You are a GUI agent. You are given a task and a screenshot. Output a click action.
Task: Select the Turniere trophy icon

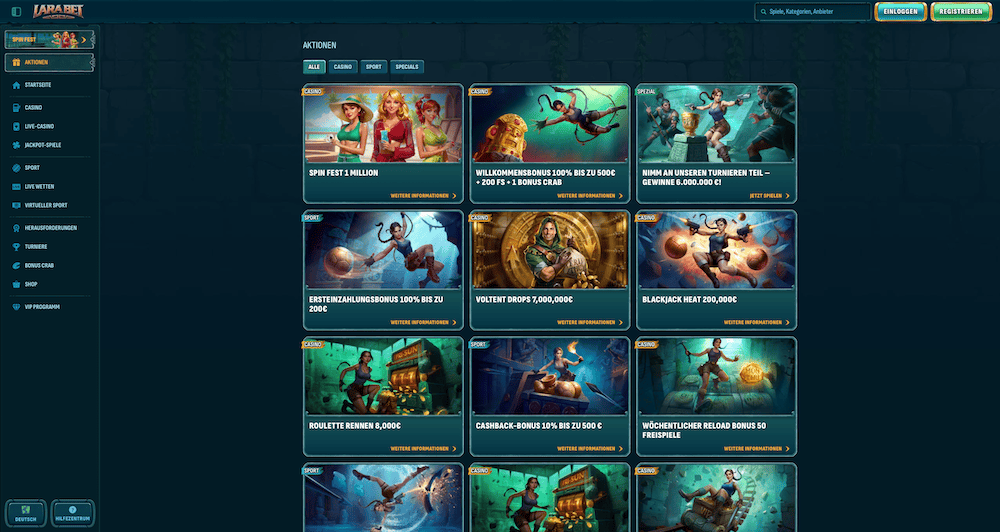16,246
